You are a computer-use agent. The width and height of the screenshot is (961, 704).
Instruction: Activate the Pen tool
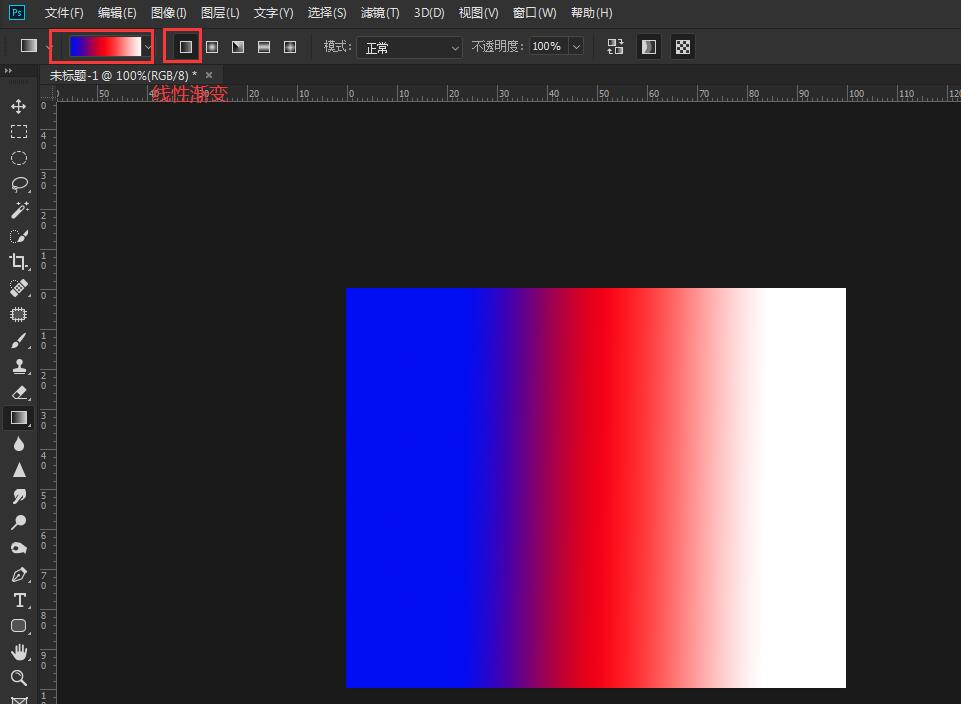(x=18, y=575)
